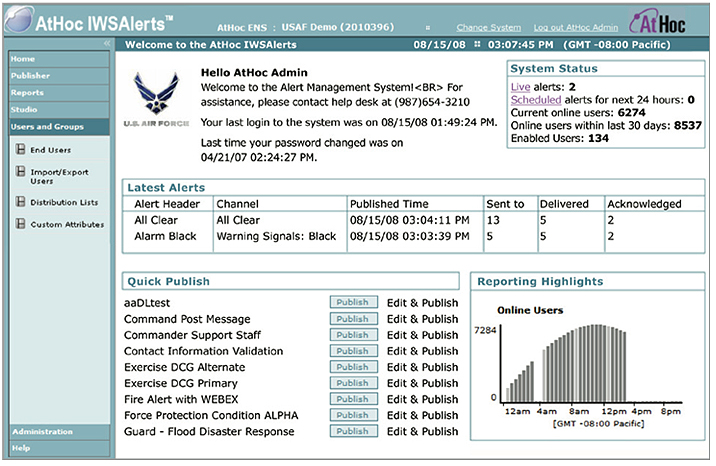This screenshot has width=716, height=466.
Task: Click the End Users icon in sidebar
Action: [20, 151]
